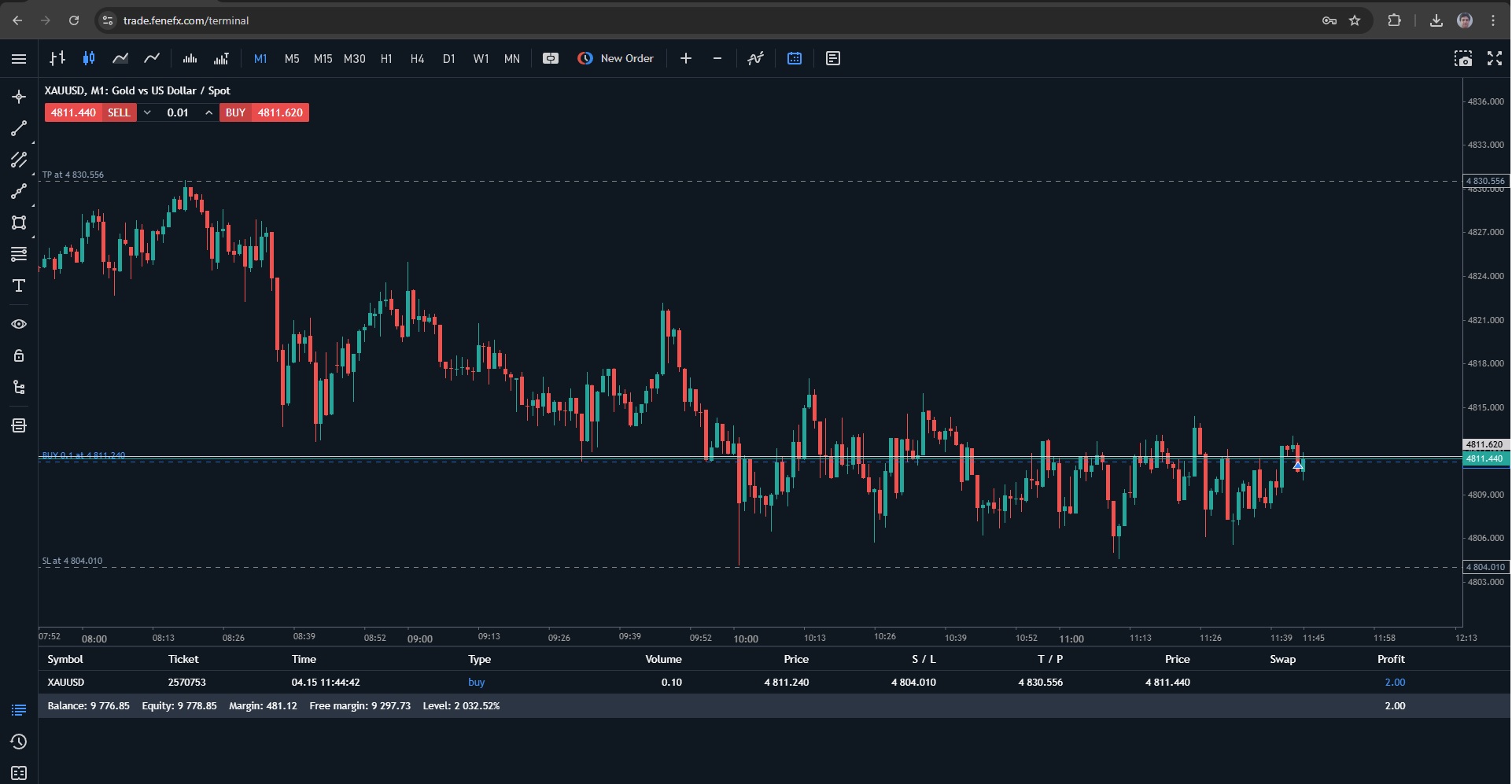Click the TP price marker 4 830.556

click(x=1485, y=181)
